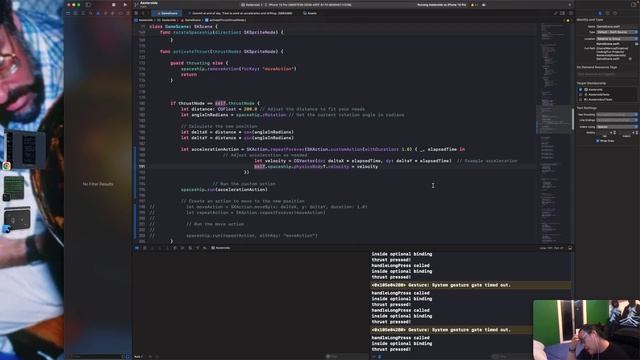The image size is (640, 360).
Task: Open the Debug navigator
Action: (113, 13)
